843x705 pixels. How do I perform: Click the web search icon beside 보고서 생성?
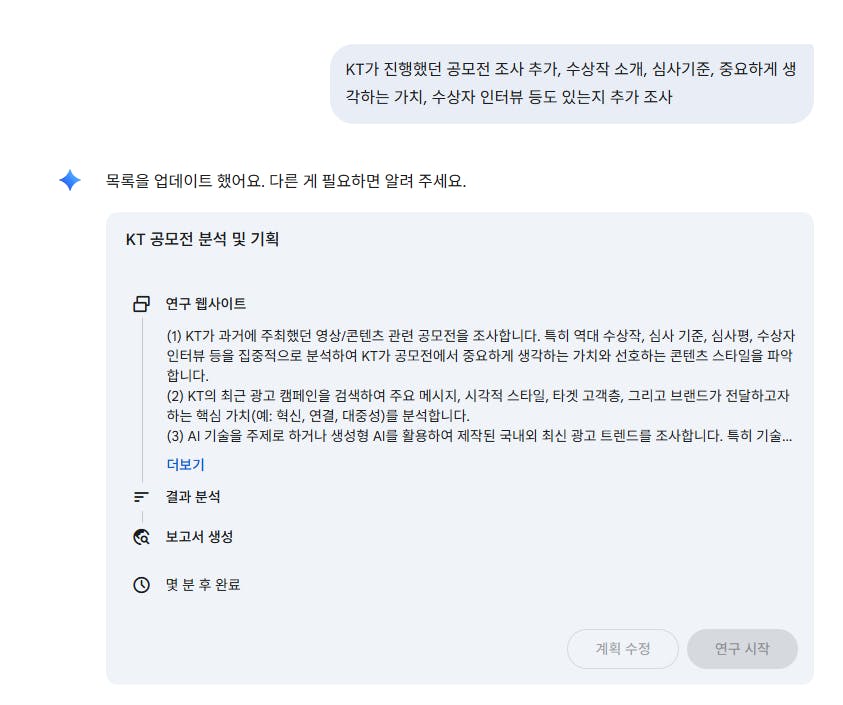coord(140,536)
